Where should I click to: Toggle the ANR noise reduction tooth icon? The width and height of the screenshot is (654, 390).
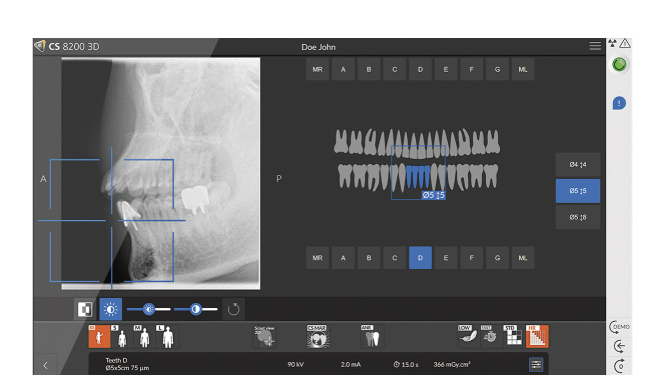tap(372, 336)
